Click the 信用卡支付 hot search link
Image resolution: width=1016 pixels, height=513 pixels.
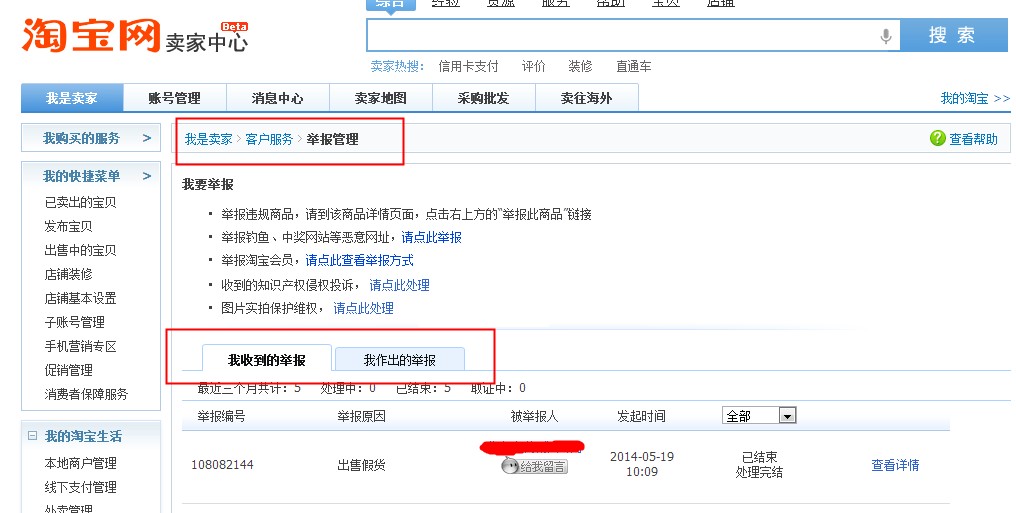[468, 66]
